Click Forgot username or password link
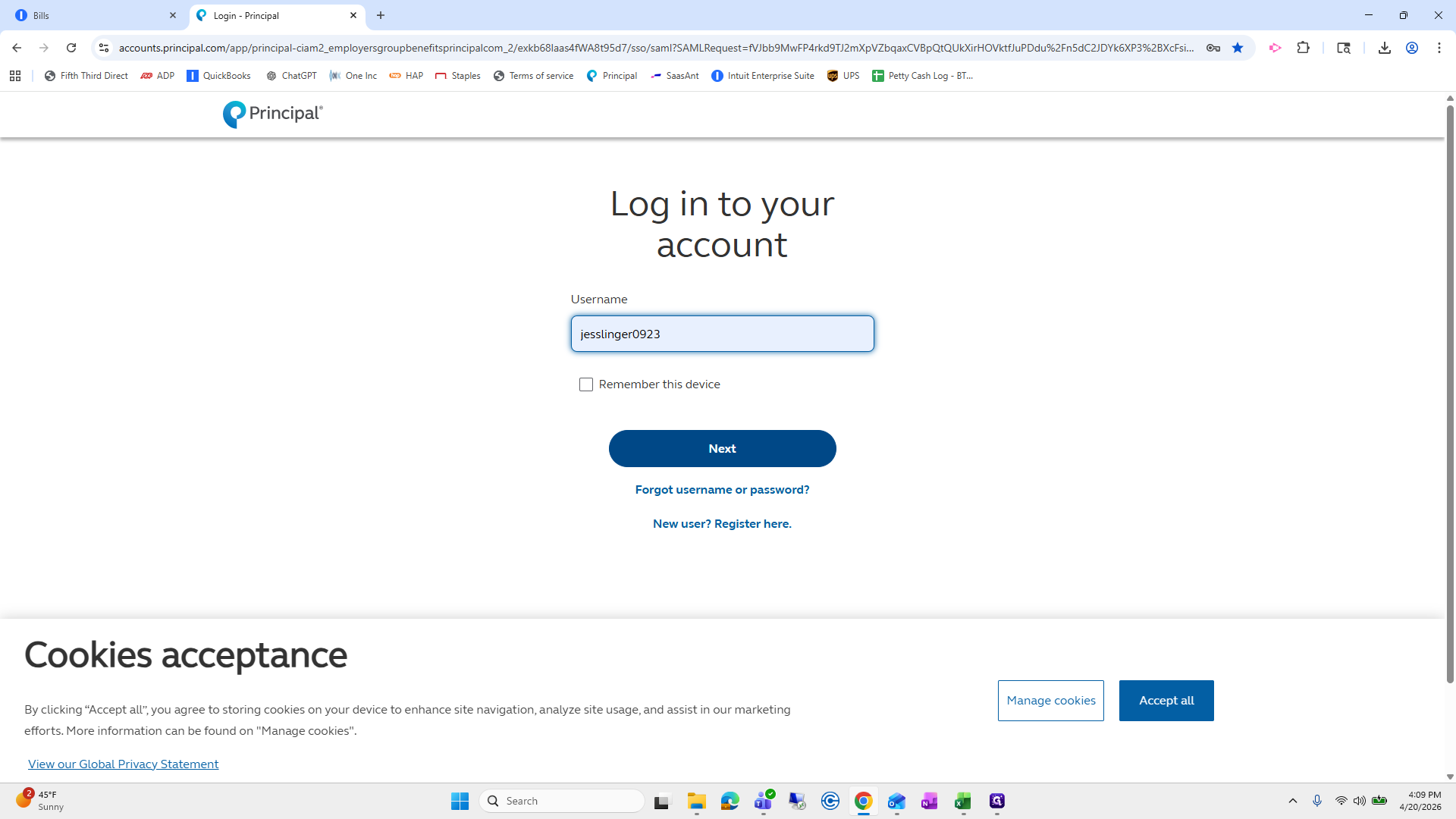 tap(722, 490)
